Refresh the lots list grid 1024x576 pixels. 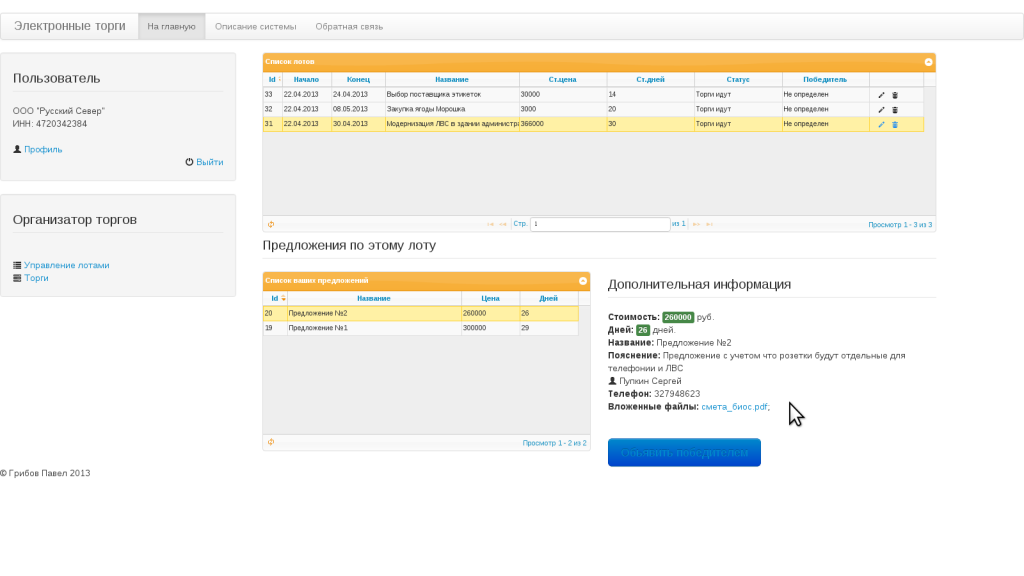(270, 224)
